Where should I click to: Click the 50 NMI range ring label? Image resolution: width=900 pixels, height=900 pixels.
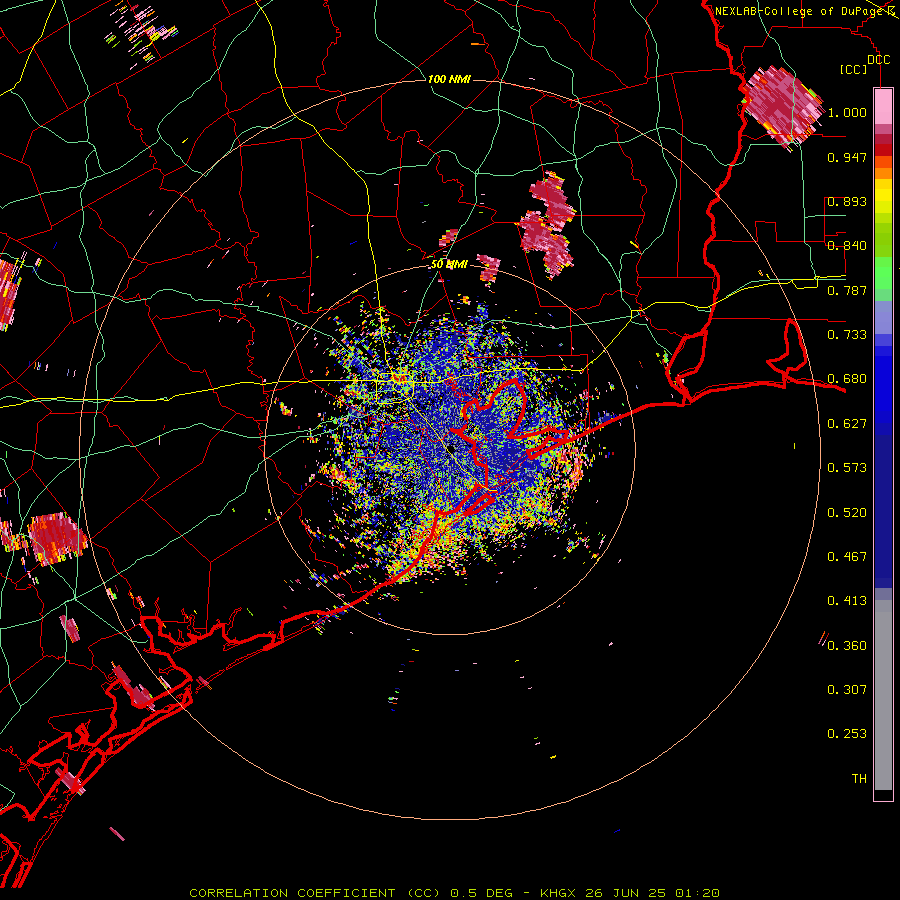click(x=449, y=265)
